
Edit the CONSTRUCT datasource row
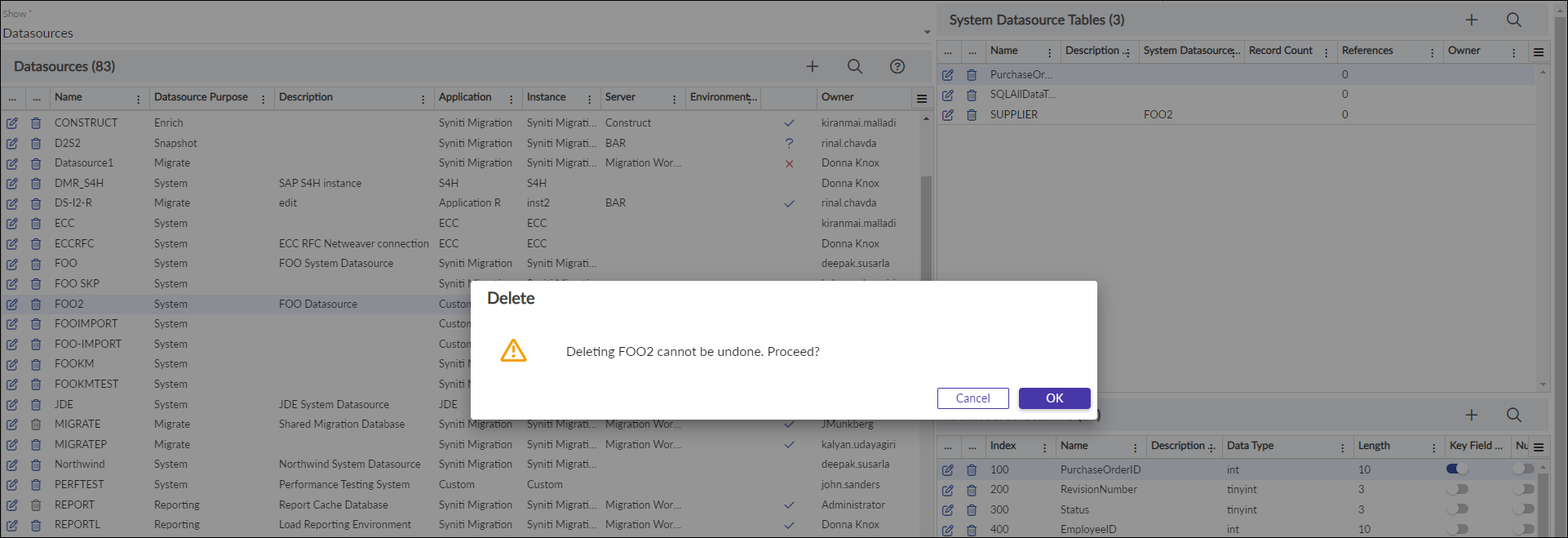pos(12,123)
